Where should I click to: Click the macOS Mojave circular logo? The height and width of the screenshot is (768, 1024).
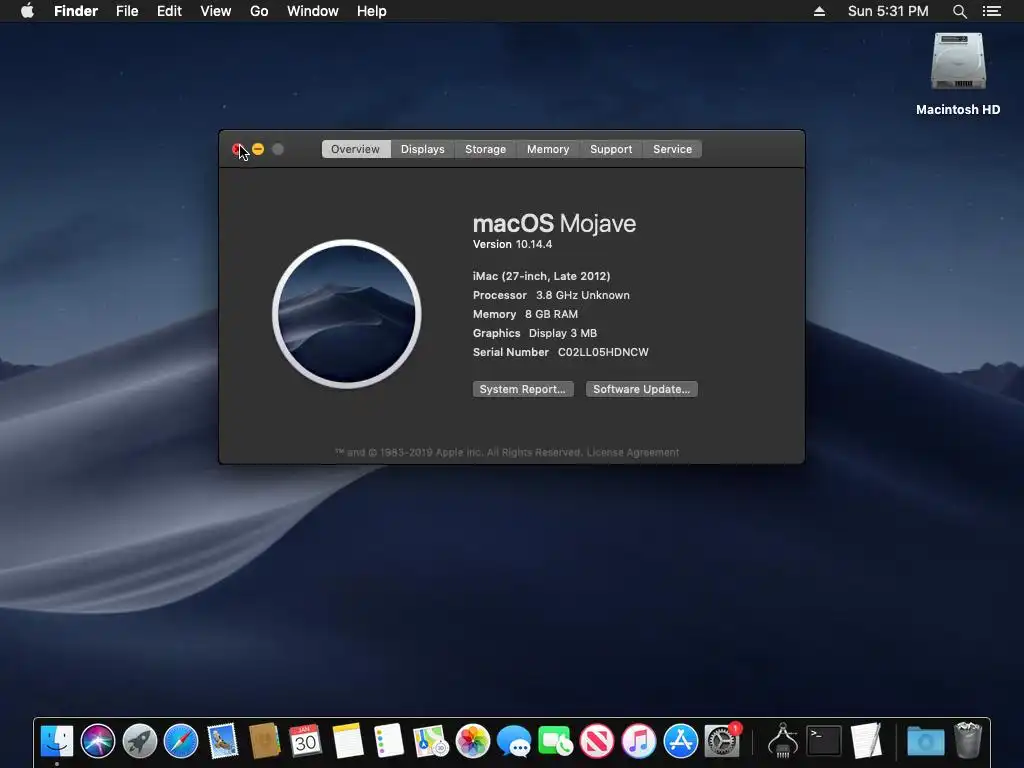347,314
